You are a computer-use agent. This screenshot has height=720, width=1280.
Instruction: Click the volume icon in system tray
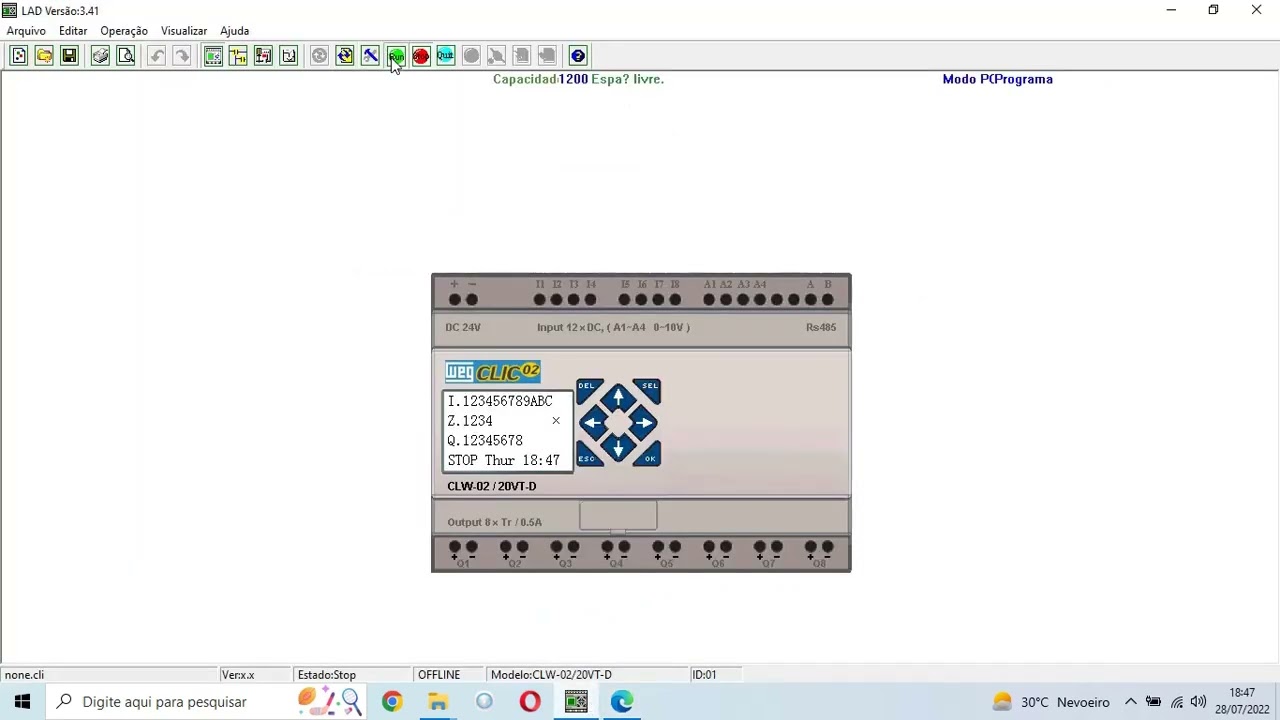point(1198,702)
